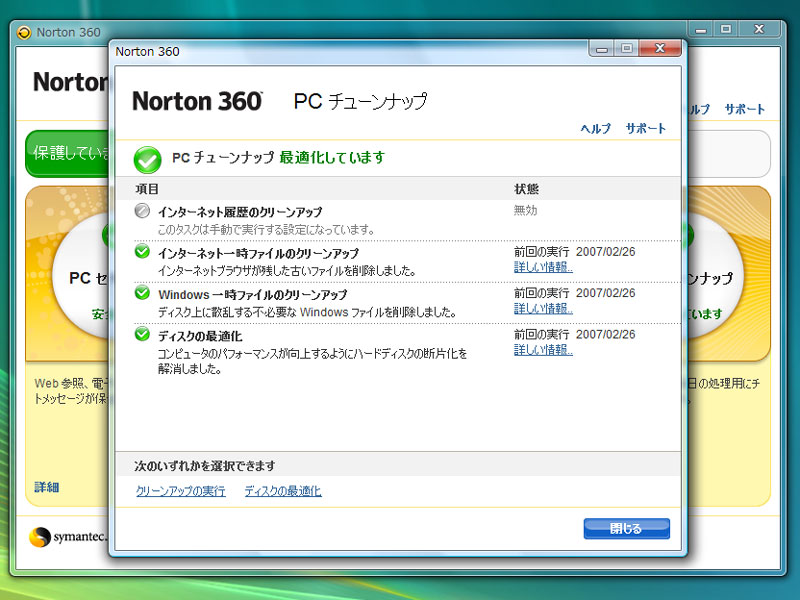Click the gray disabled icon for インターネット履歴のクリーンアップ
This screenshot has height=600, width=800.
point(142,211)
